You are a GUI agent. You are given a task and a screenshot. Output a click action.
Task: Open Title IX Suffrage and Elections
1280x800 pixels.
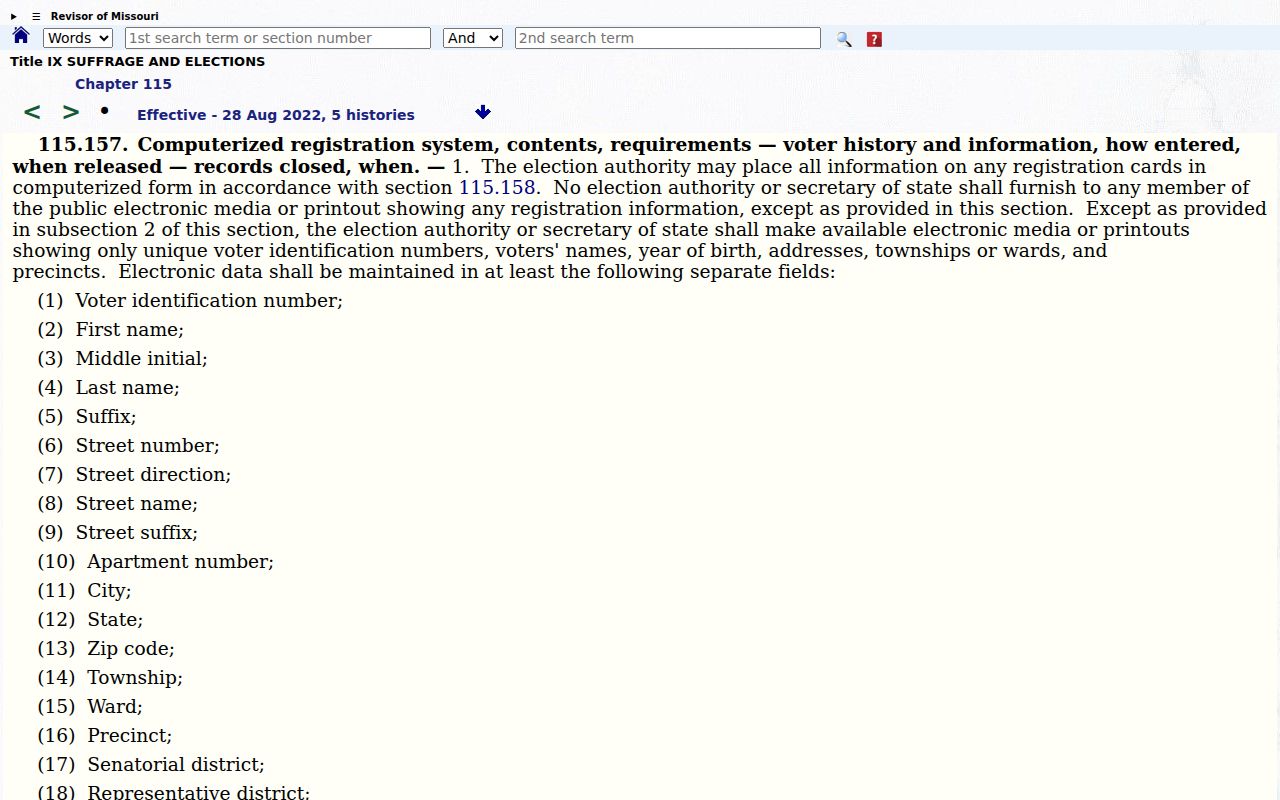pyautogui.click(x=138, y=61)
